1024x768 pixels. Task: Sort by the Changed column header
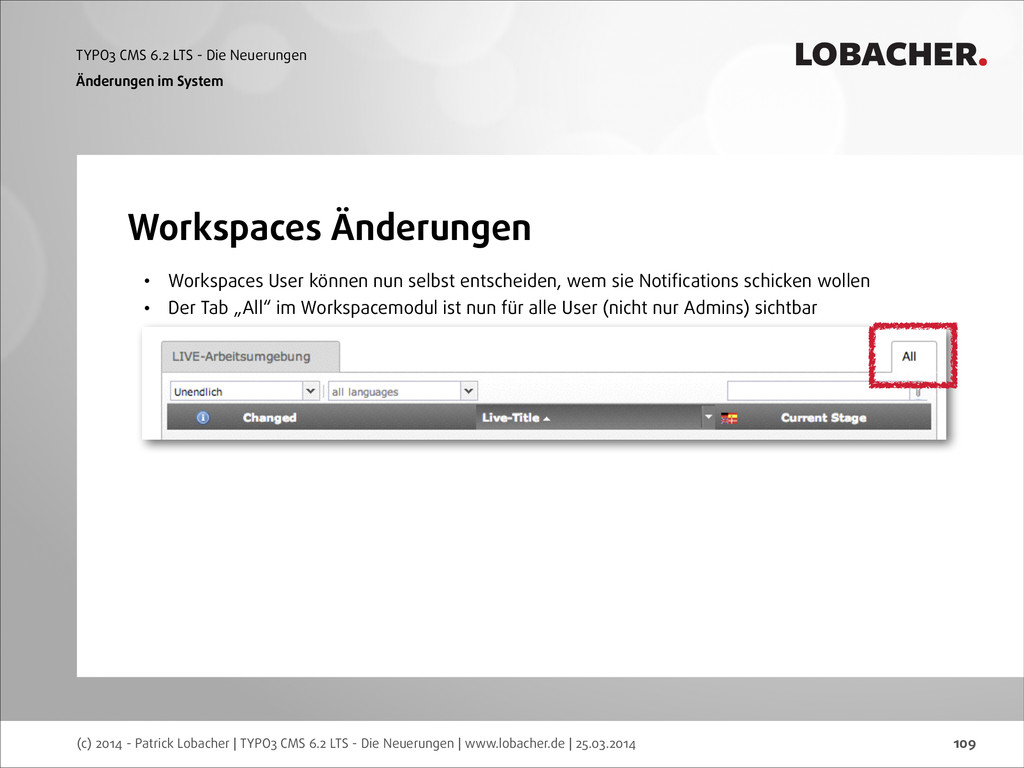click(x=270, y=417)
